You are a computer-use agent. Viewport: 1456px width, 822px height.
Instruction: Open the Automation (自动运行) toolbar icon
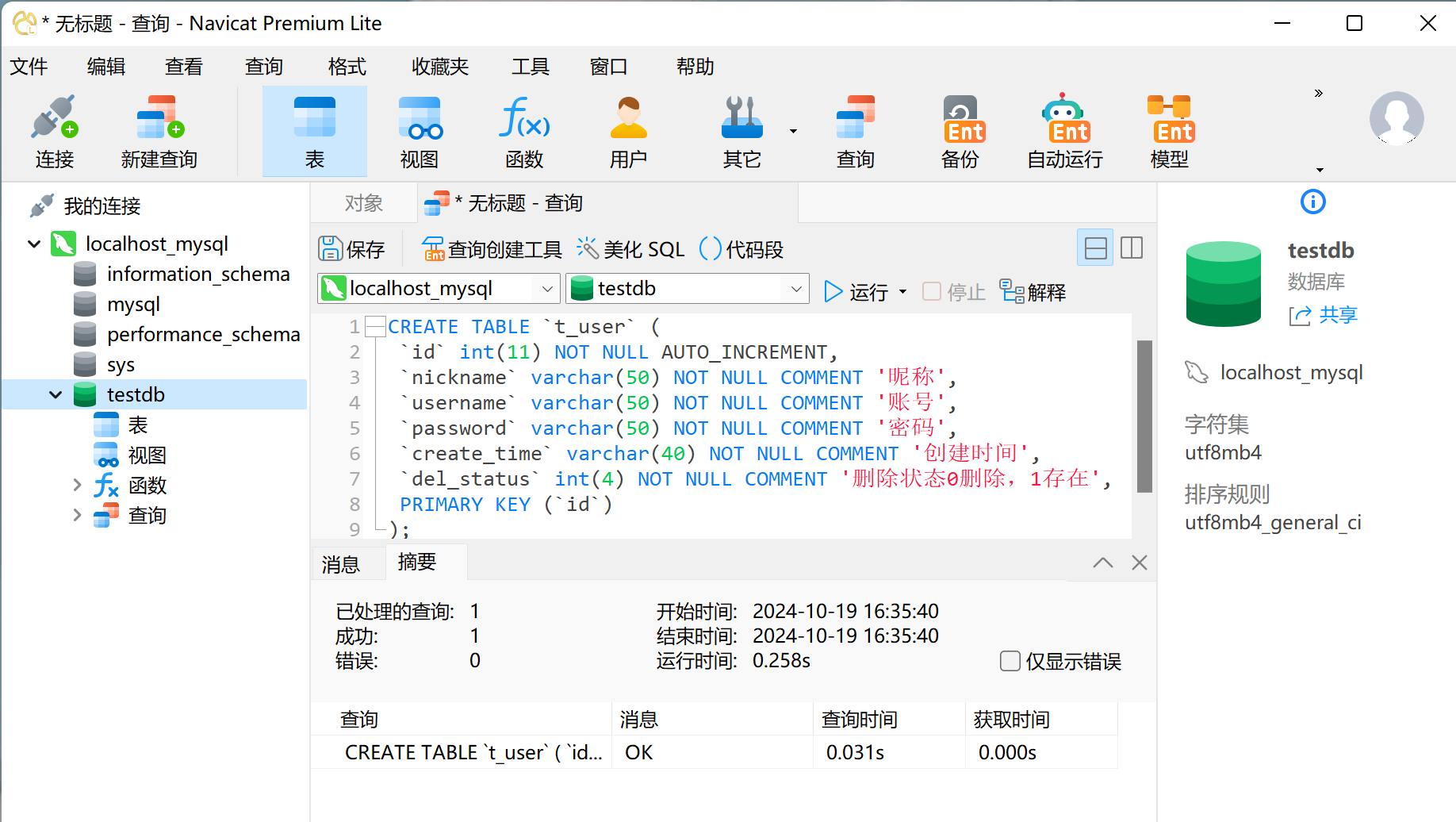pos(1065,132)
